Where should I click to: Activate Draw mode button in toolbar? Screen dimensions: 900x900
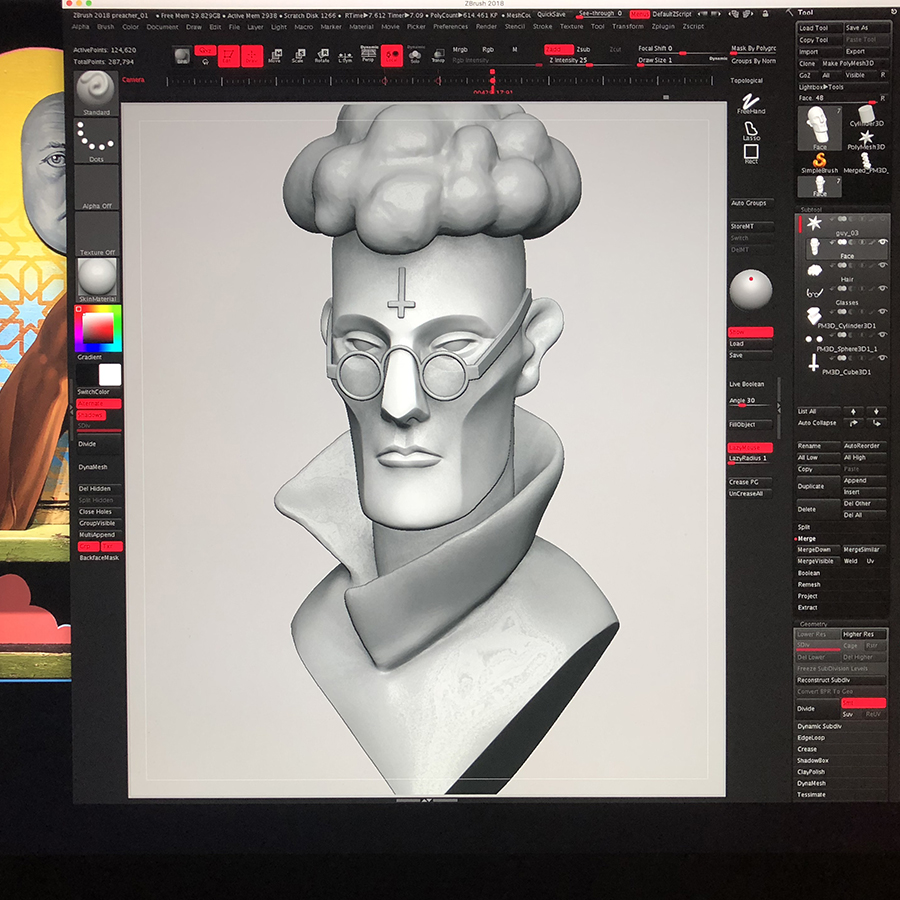pyautogui.click(x=252, y=56)
